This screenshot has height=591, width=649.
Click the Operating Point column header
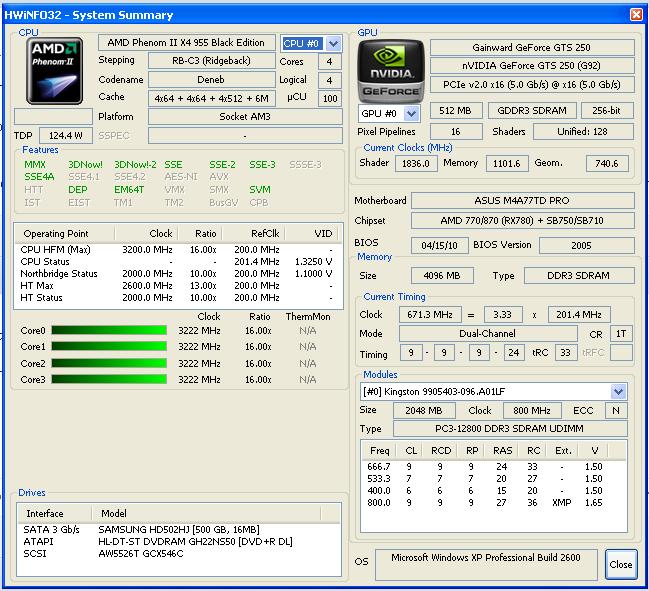pyautogui.click(x=65, y=234)
